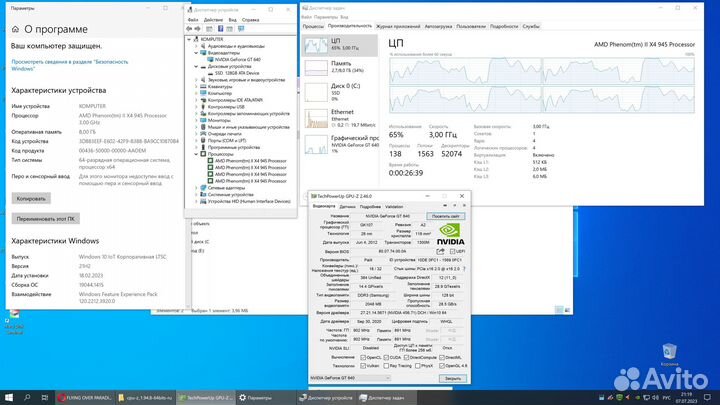This screenshot has width=720, height=405.
Task: Open the Windows Security details link
Action: (x=70, y=65)
